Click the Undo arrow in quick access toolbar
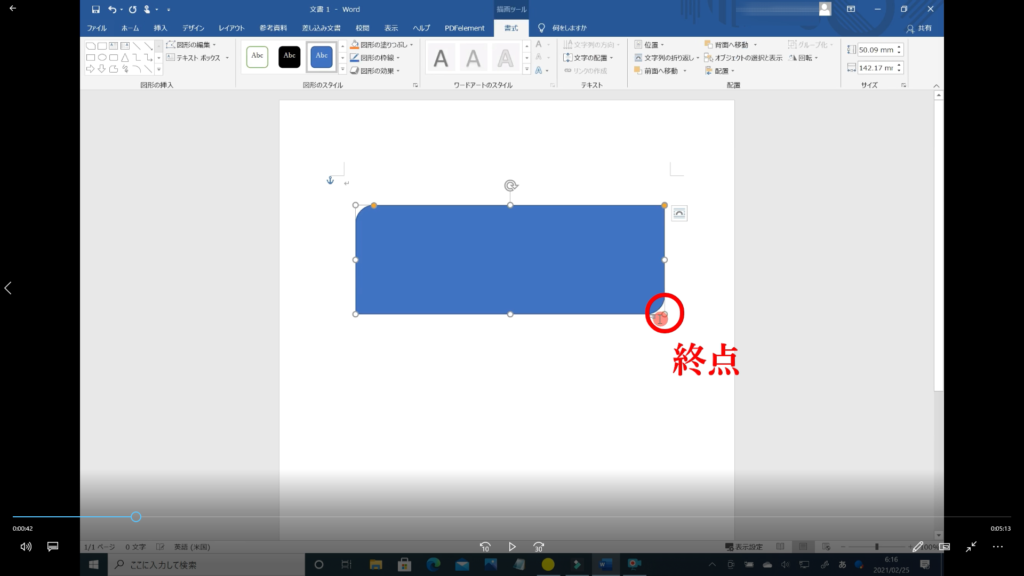Image resolution: width=1024 pixels, height=576 pixels. tap(112, 9)
